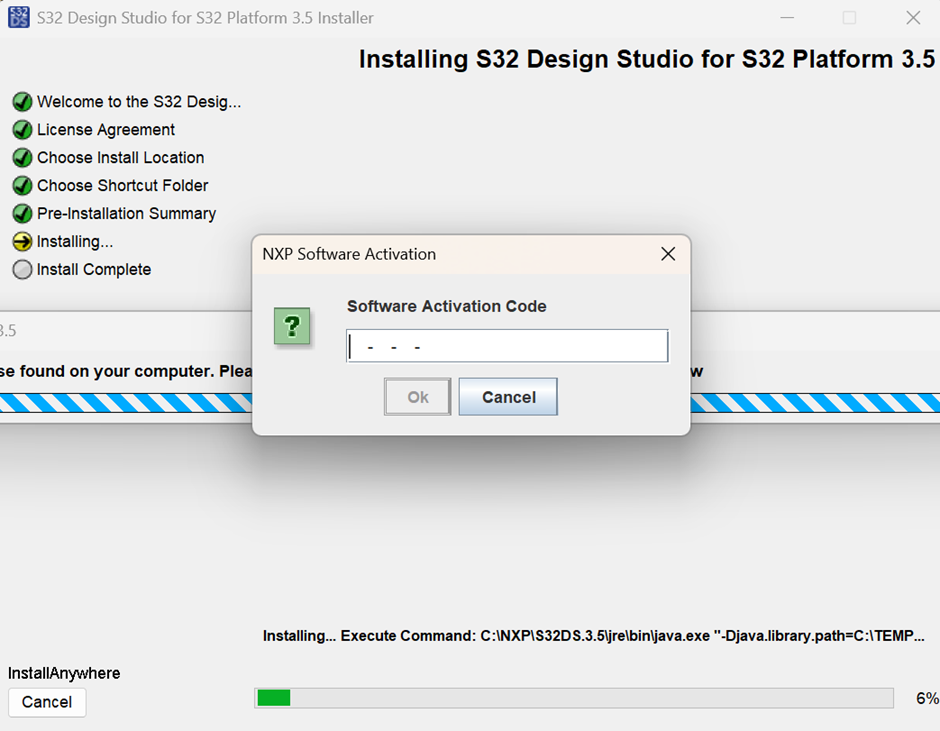Screen dimensions: 940x731
Task: Click the yellow arrow icon beside Installing...
Action: coord(22,242)
